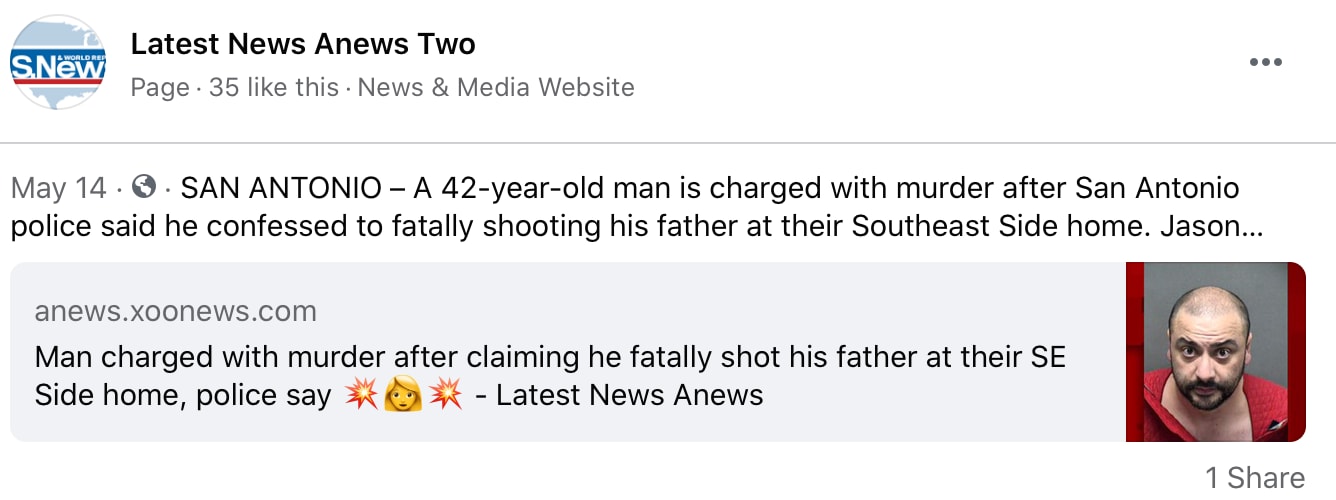Open the anews.xoonews.com domain link
Image resolution: width=1336 pixels, height=500 pixels.
[x=175, y=312]
